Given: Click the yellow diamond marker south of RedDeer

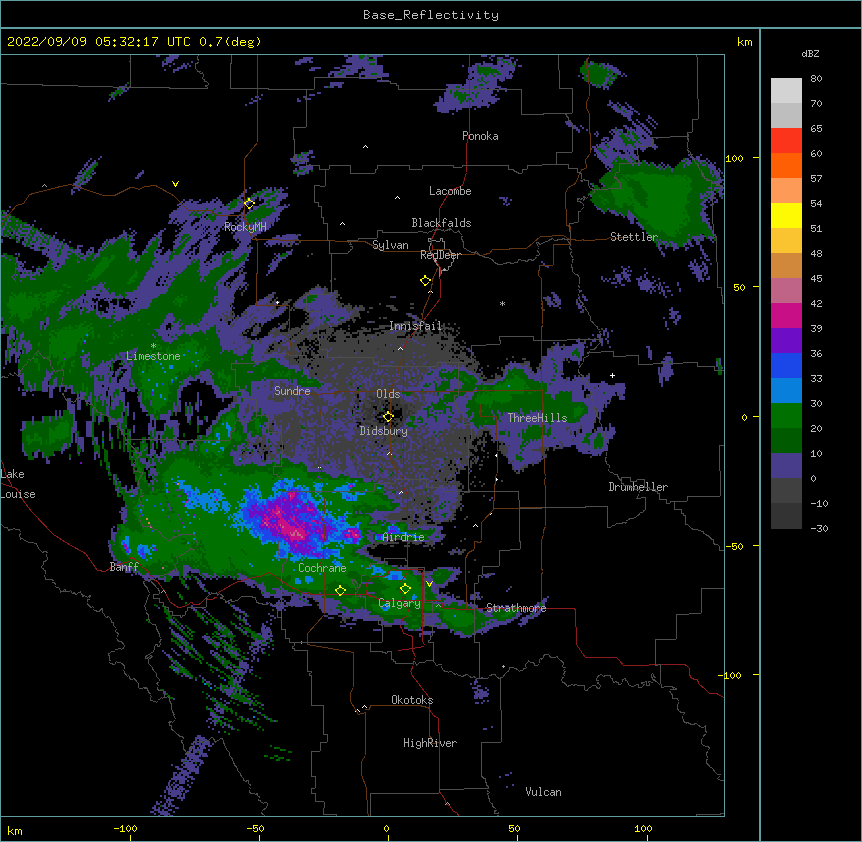Looking at the screenshot, I should tap(425, 281).
